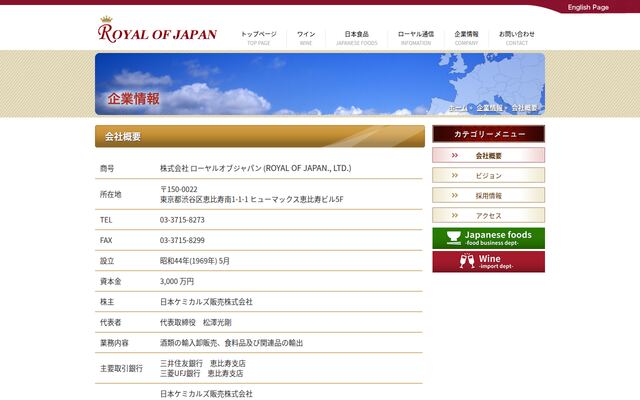
Task: Click the 企業情報 breadcrumb link
Action: click(490, 108)
